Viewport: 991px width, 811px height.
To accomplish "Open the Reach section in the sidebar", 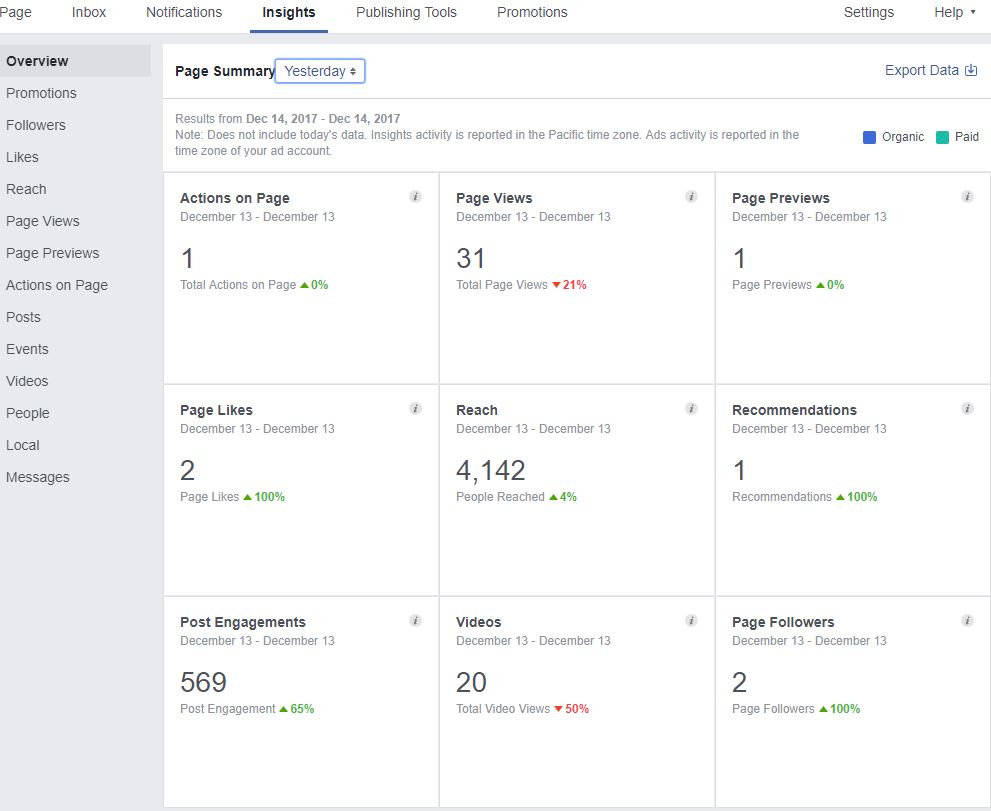I will coord(26,189).
